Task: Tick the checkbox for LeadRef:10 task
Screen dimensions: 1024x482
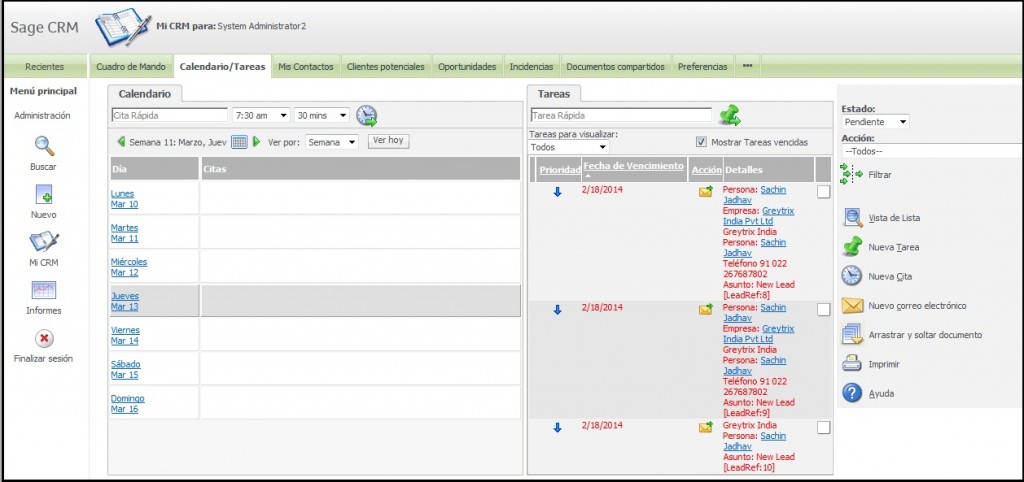Action: (x=824, y=427)
